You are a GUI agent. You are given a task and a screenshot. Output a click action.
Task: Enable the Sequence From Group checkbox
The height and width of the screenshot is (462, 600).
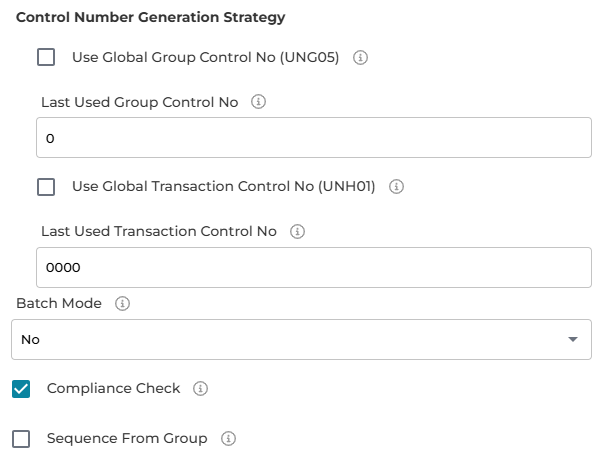point(21,439)
